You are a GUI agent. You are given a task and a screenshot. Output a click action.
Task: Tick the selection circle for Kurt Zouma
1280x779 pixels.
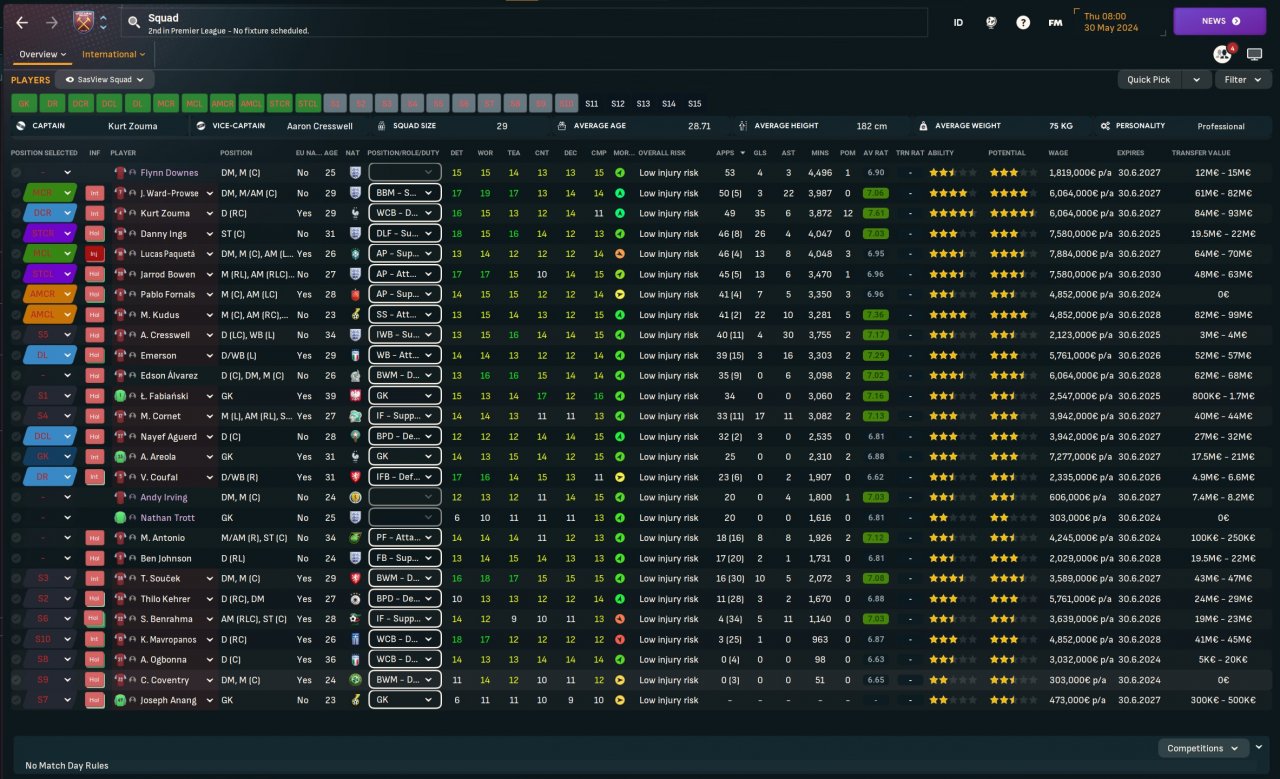pyautogui.click(x=16, y=213)
